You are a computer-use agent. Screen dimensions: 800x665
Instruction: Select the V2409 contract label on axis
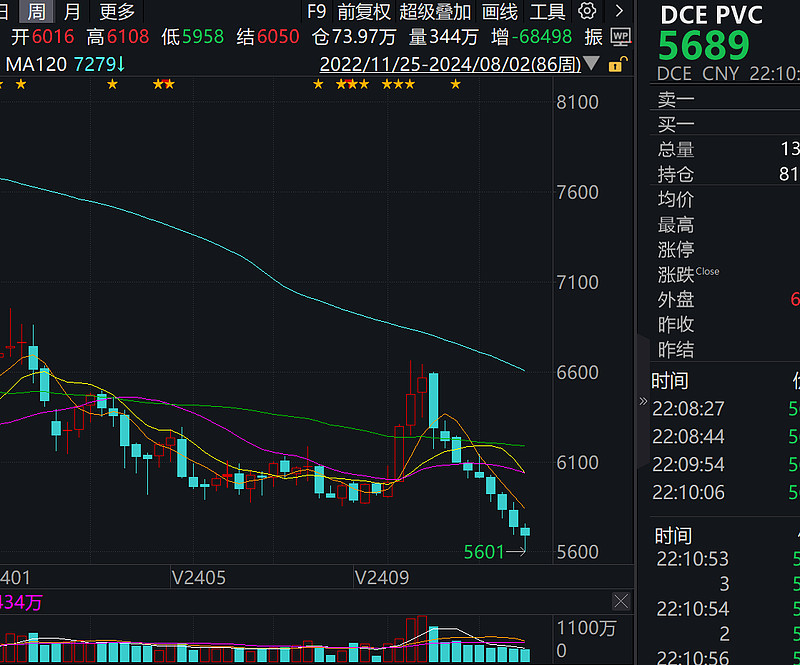click(382, 578)
